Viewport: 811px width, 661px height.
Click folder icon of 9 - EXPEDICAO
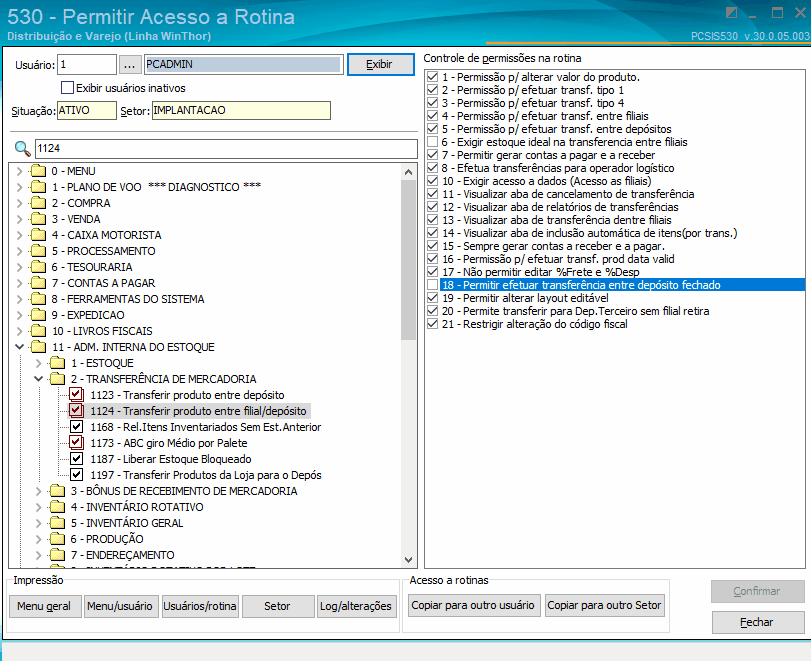[38, 315]
